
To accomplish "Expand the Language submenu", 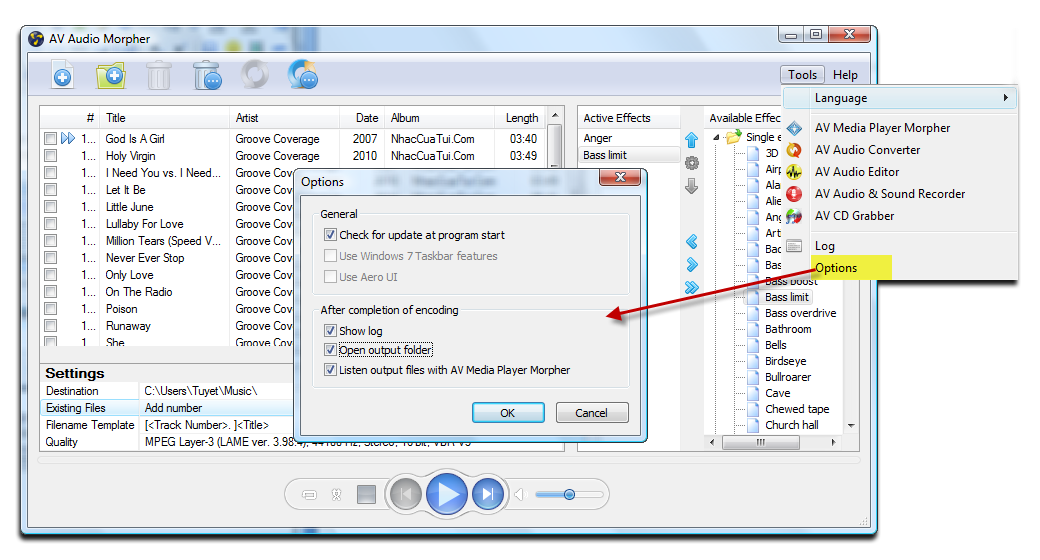I will pyautogui.click(x=900, y=98).
